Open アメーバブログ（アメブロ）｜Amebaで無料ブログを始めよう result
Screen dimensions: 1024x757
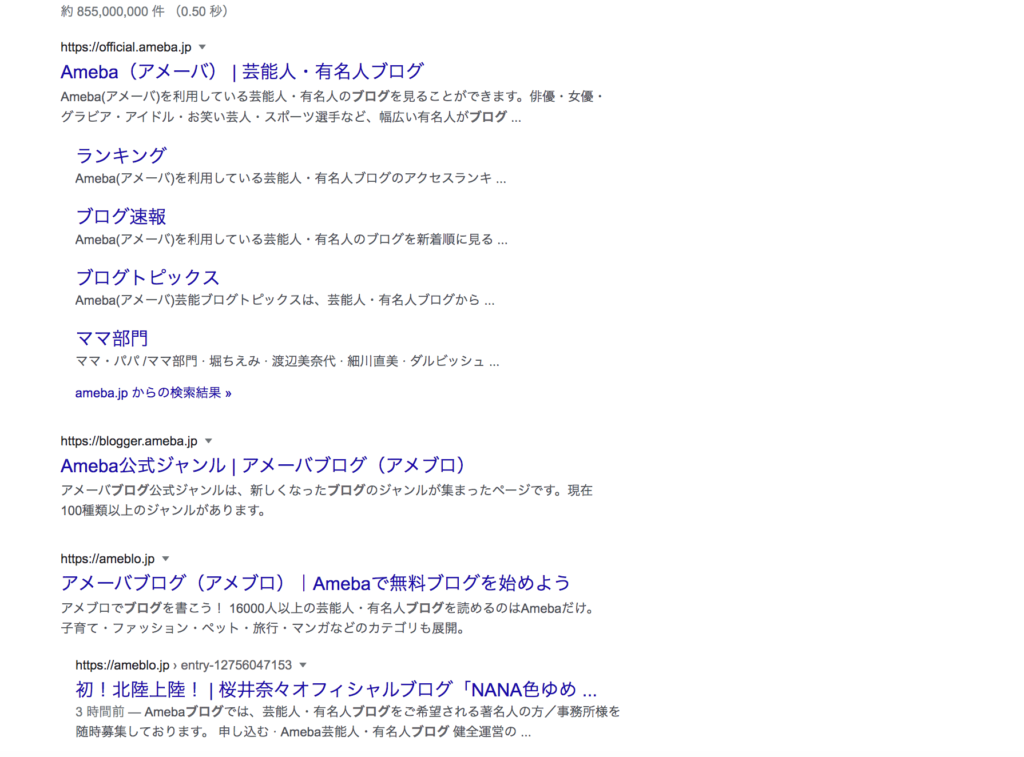click(315, 583)
